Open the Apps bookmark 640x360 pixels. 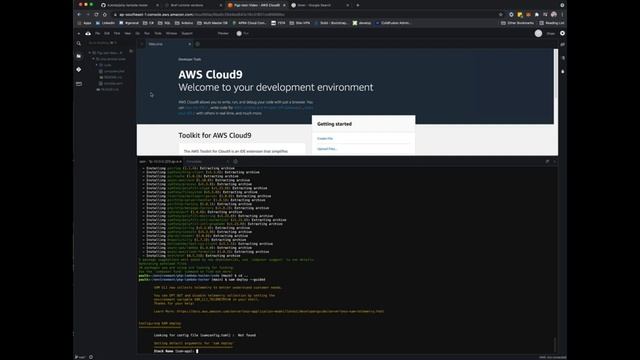click(84, 23)
